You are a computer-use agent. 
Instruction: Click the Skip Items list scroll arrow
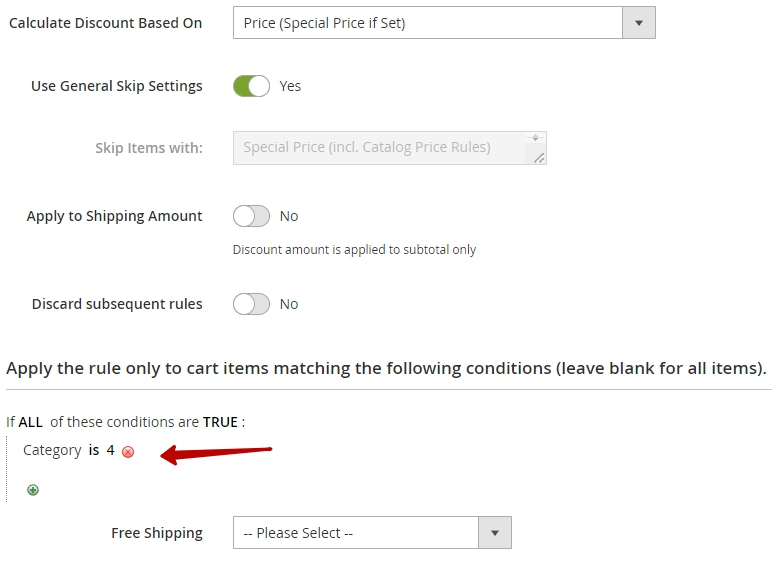coord(535,138)
